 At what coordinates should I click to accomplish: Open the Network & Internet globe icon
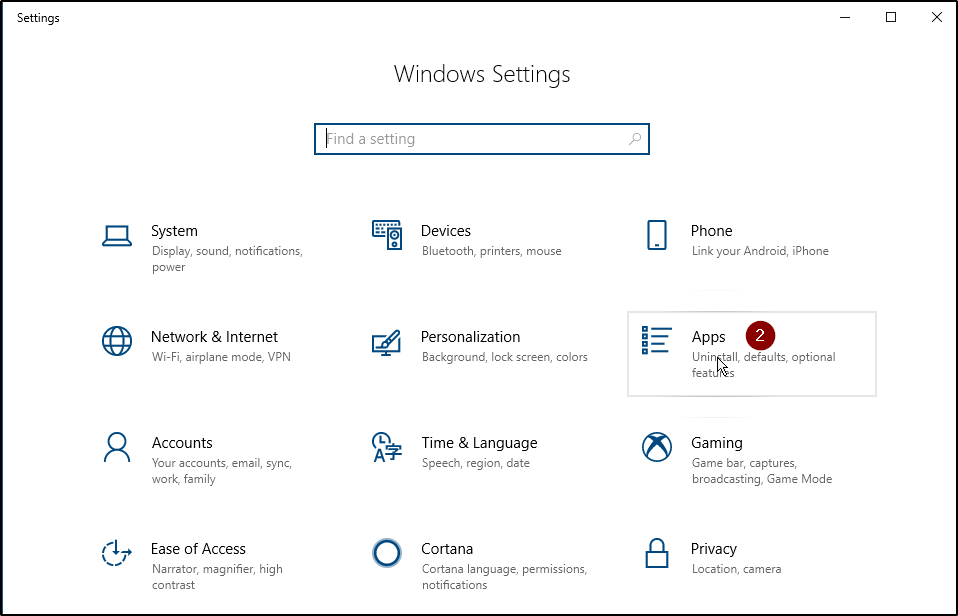click(x=117, y=341)
